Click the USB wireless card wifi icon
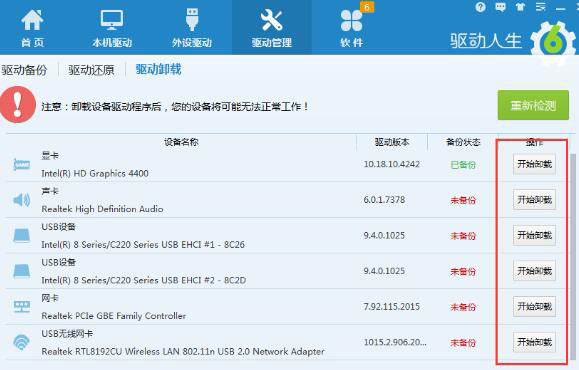 21,342
